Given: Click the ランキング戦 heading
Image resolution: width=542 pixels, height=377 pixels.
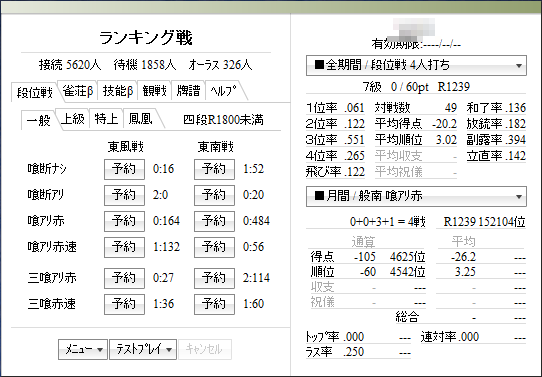Looking at the screenshot, I should point(146,38).
